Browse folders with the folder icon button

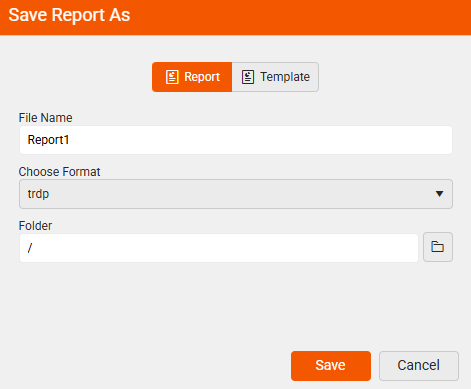click(x=438, y=247)
